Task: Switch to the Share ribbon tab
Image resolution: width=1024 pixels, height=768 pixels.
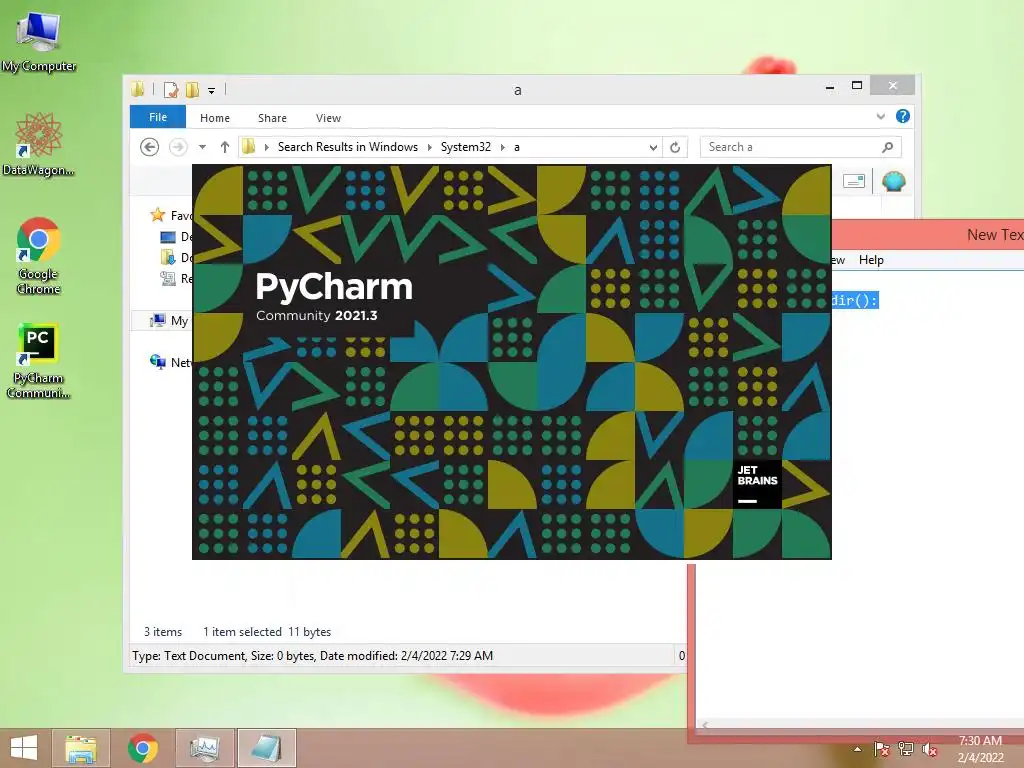Action: pyautogui.click(x=272, y=118)
